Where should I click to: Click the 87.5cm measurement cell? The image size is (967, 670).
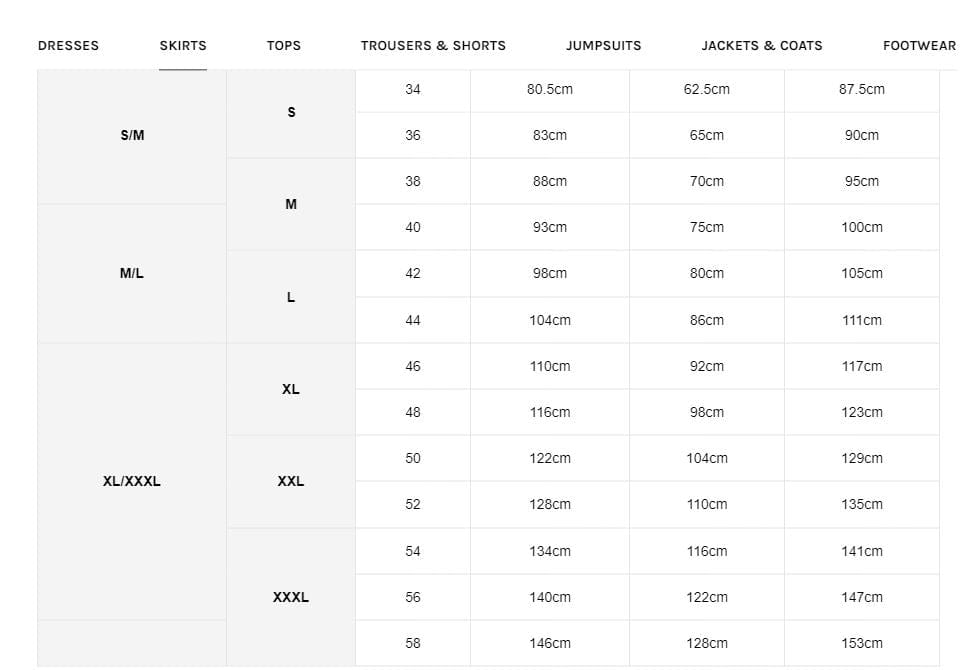coord(862,89)
